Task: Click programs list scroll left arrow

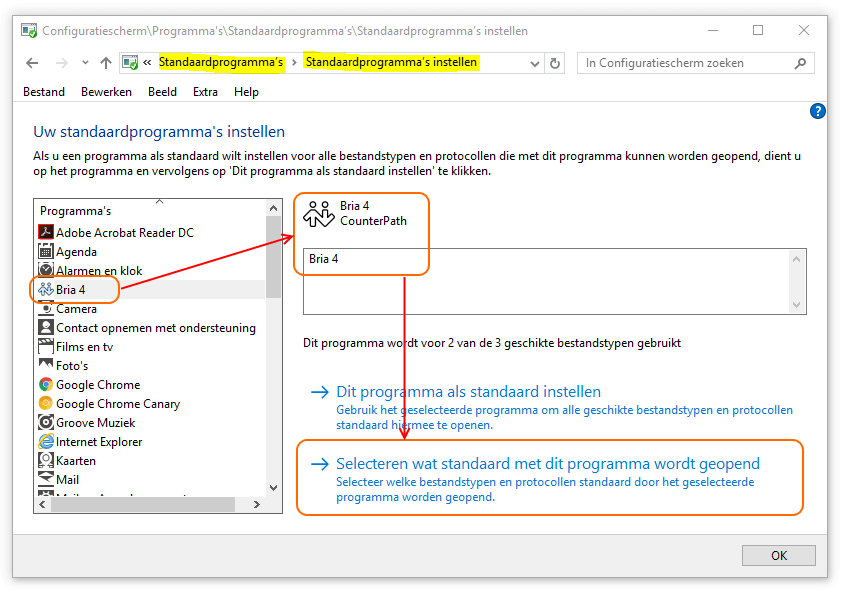Action: pyautogui.click(x=42, y=505)
